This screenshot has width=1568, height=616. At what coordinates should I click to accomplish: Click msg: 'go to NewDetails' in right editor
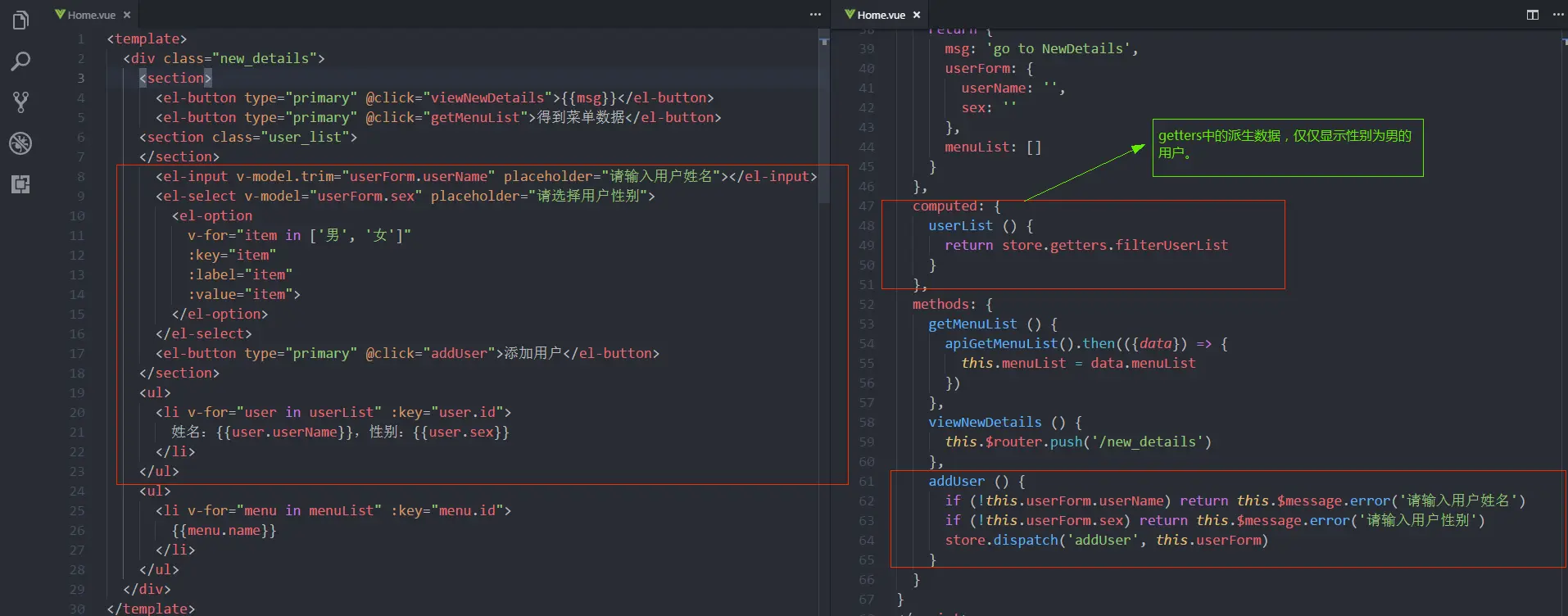pyautogui.click(x=1042, y=48)
